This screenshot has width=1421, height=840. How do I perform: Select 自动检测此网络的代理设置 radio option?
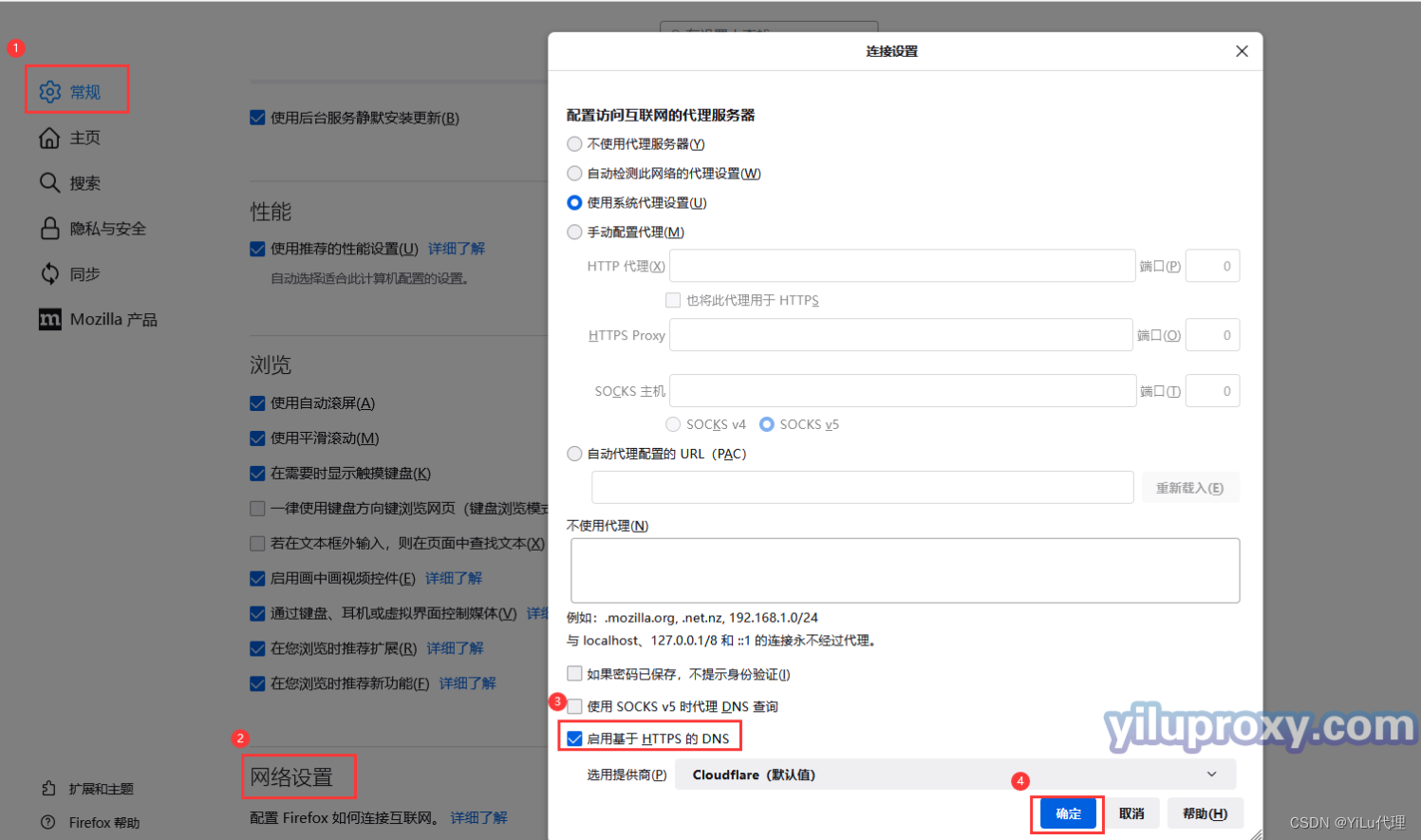click(574, 174)
